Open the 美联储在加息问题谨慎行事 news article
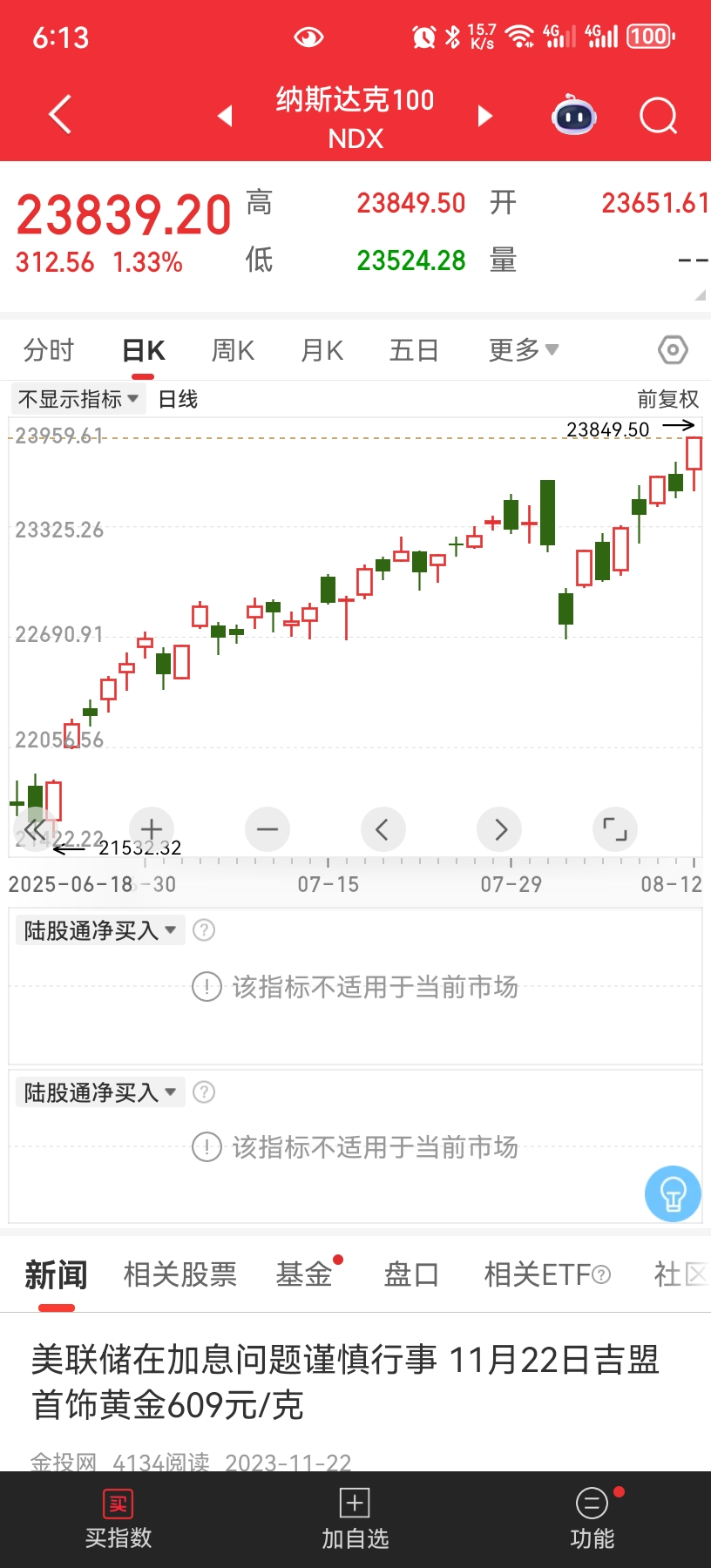This screenshot has width=711, height=1568. (345, 1382)
